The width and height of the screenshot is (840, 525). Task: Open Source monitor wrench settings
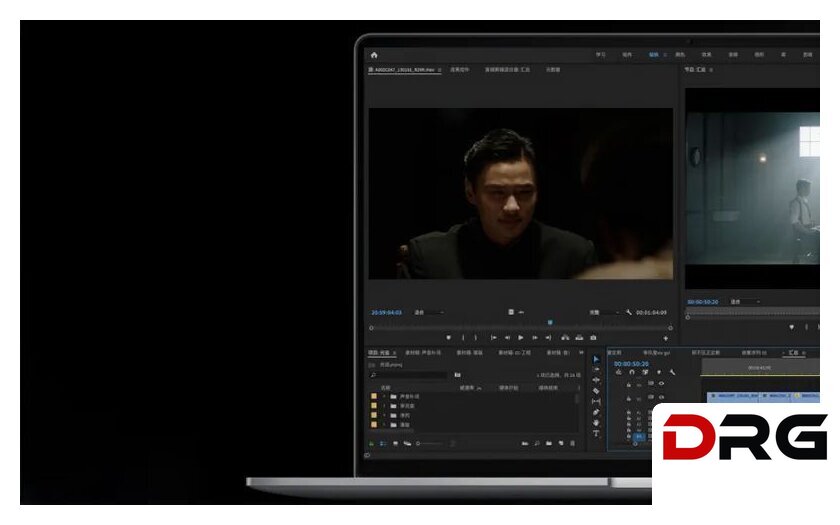628,312
